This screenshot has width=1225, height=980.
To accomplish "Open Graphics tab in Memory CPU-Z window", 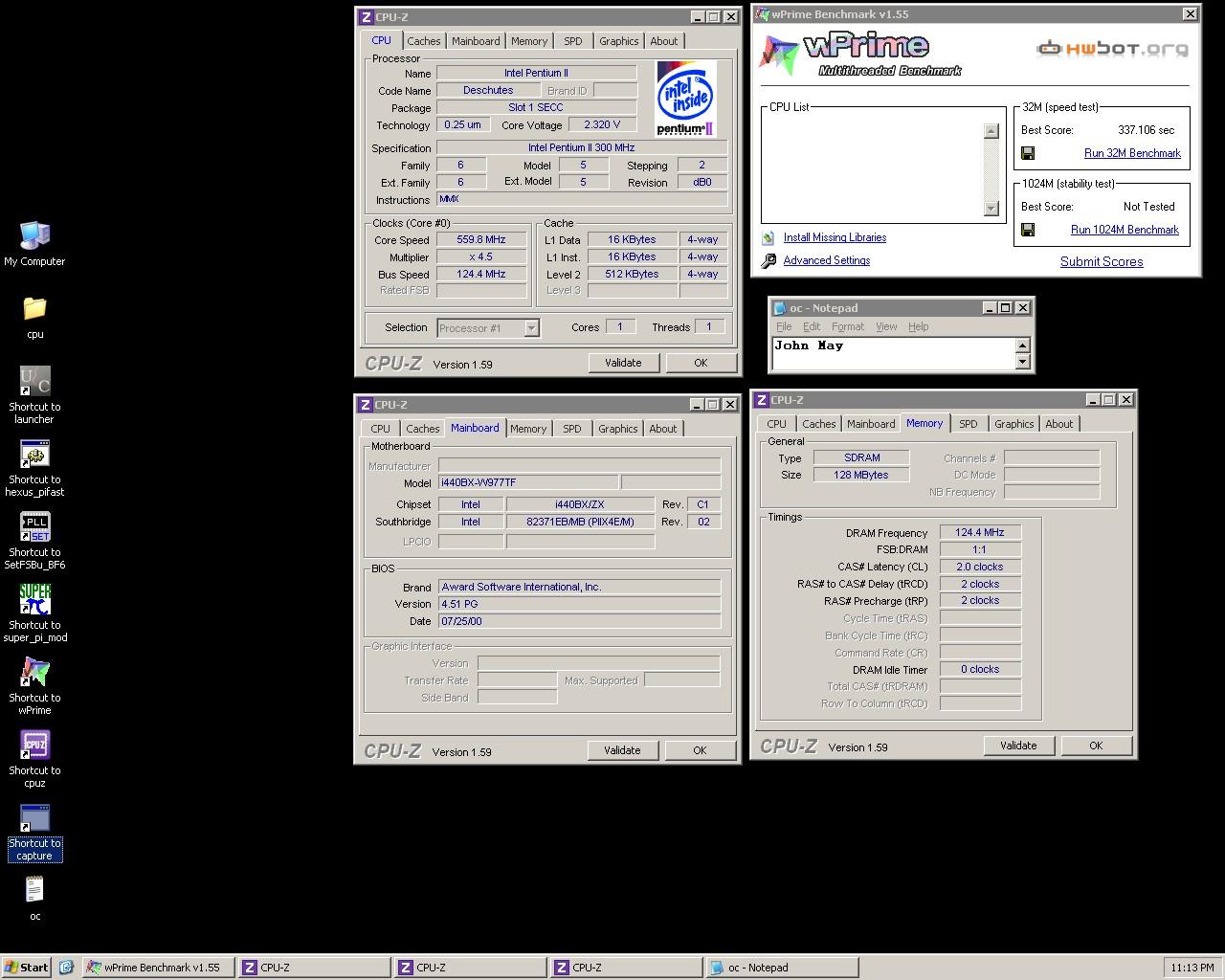I will tap(1014, 424).
